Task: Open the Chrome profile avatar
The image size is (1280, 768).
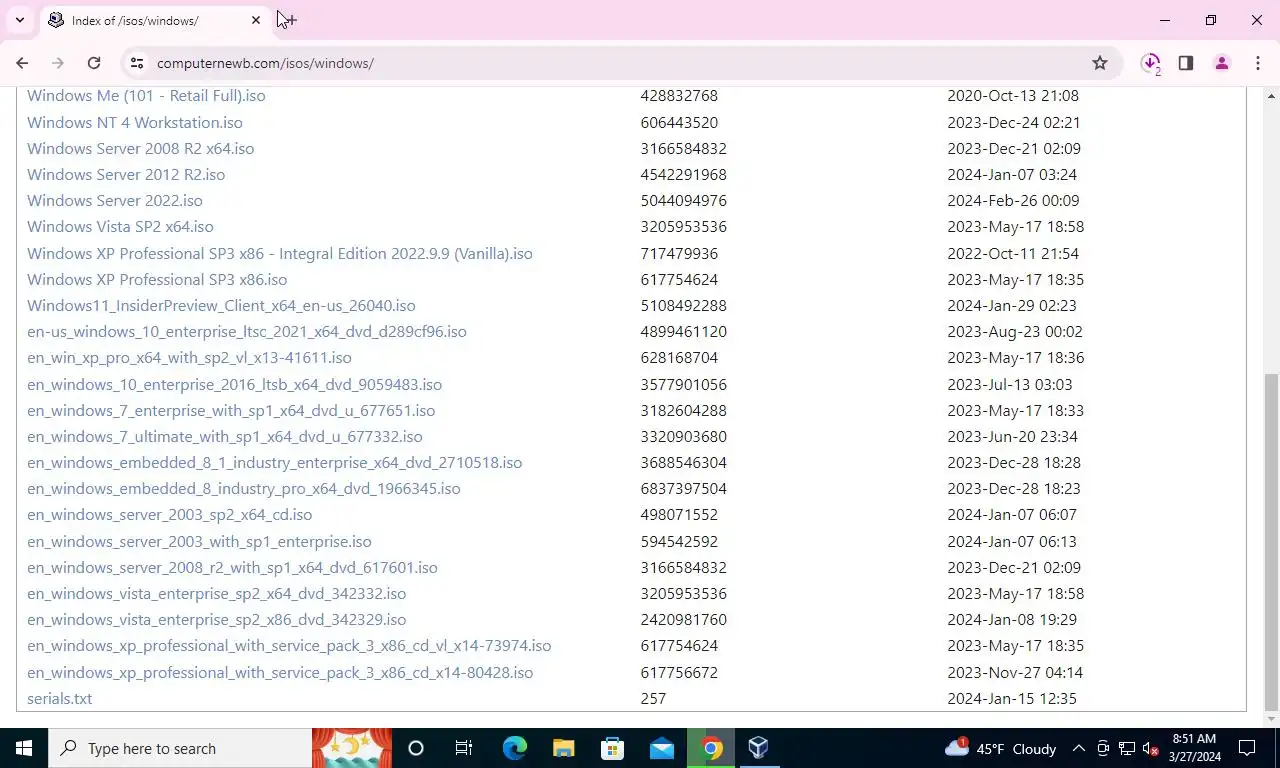Action: coord(1221,63)
